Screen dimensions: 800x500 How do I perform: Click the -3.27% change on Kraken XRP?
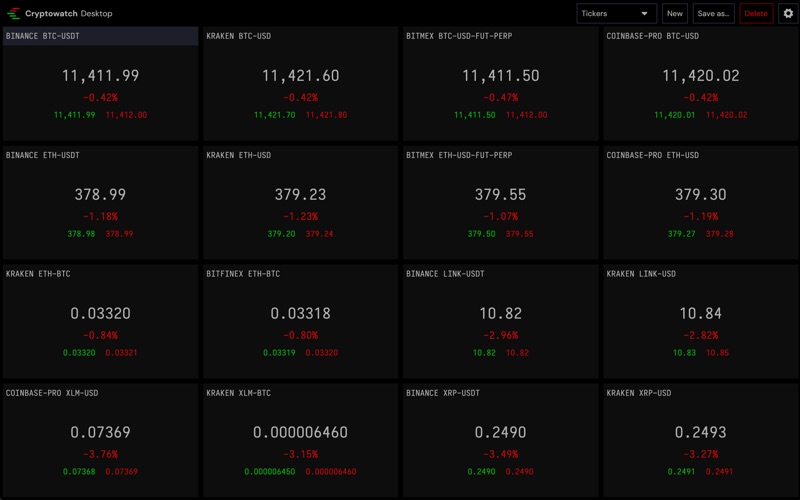click(701, 454)
